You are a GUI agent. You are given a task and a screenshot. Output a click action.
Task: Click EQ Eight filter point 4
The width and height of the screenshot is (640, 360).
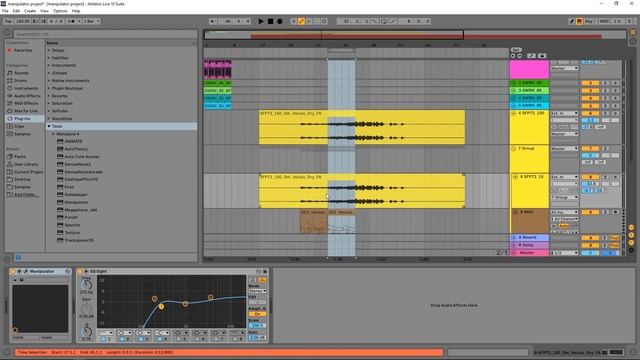(x=211, y=298)
